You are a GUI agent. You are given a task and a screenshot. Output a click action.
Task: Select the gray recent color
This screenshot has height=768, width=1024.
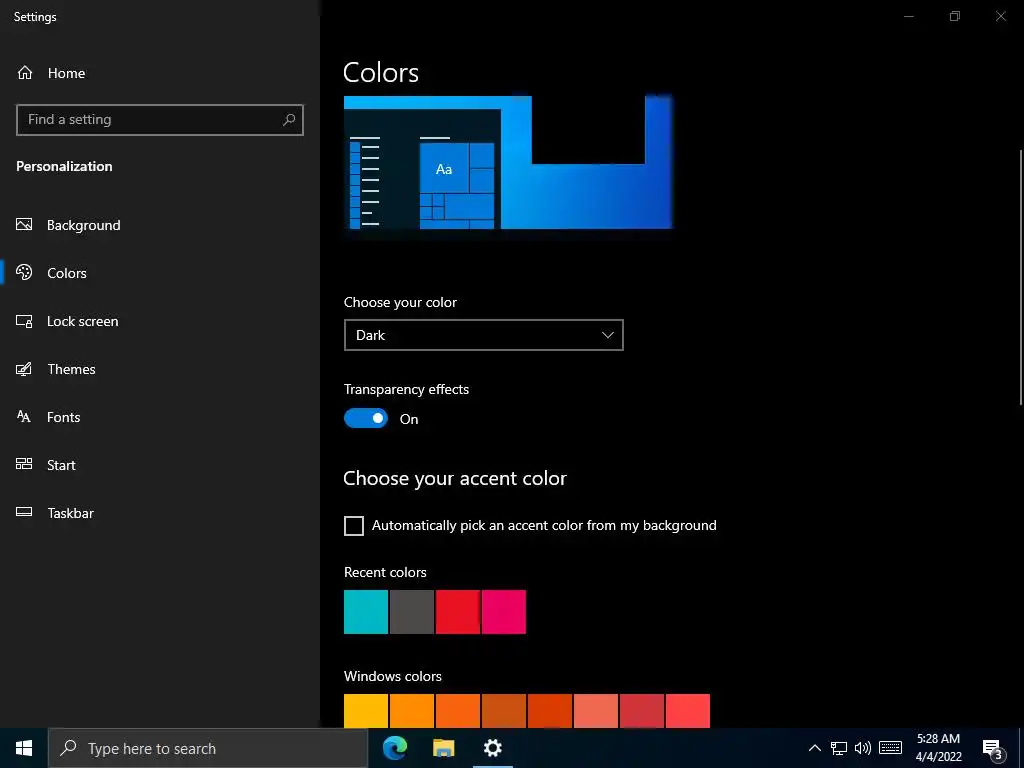412,612
